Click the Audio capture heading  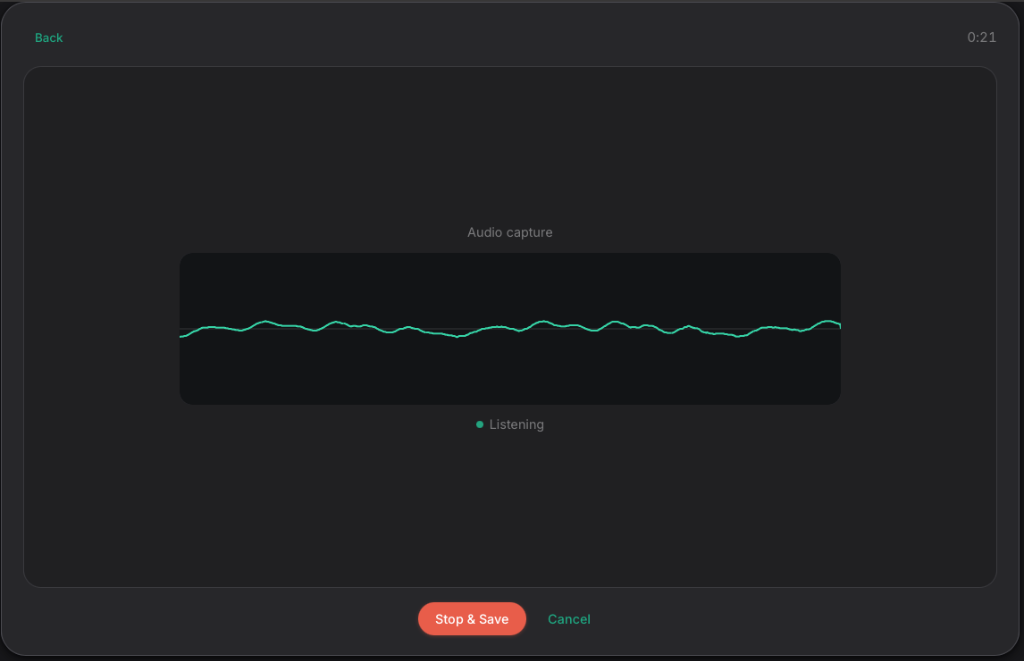(510, 232)
